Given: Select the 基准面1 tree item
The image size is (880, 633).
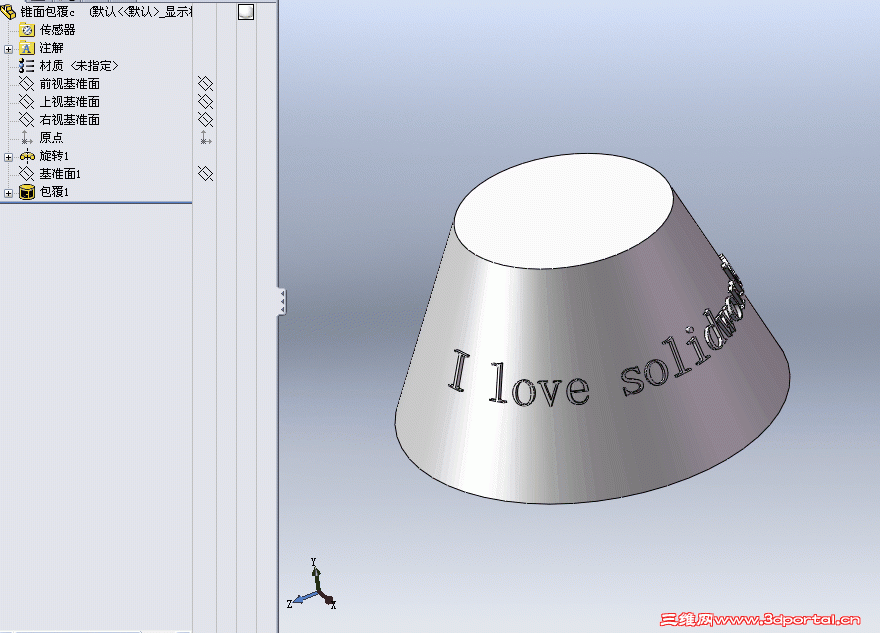Looking at the screenshot, I should click(x=62, y=173).
